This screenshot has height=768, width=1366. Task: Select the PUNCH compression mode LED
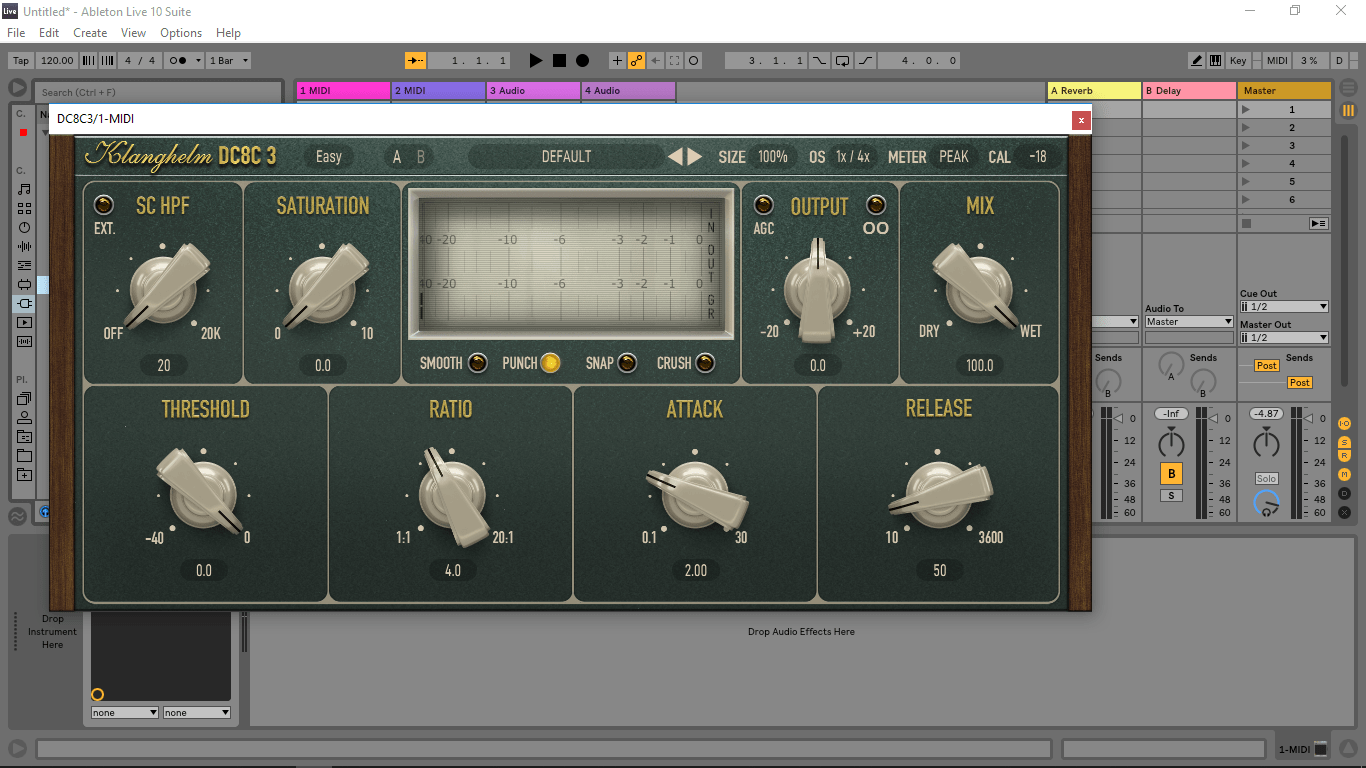[x=550, y=363]
